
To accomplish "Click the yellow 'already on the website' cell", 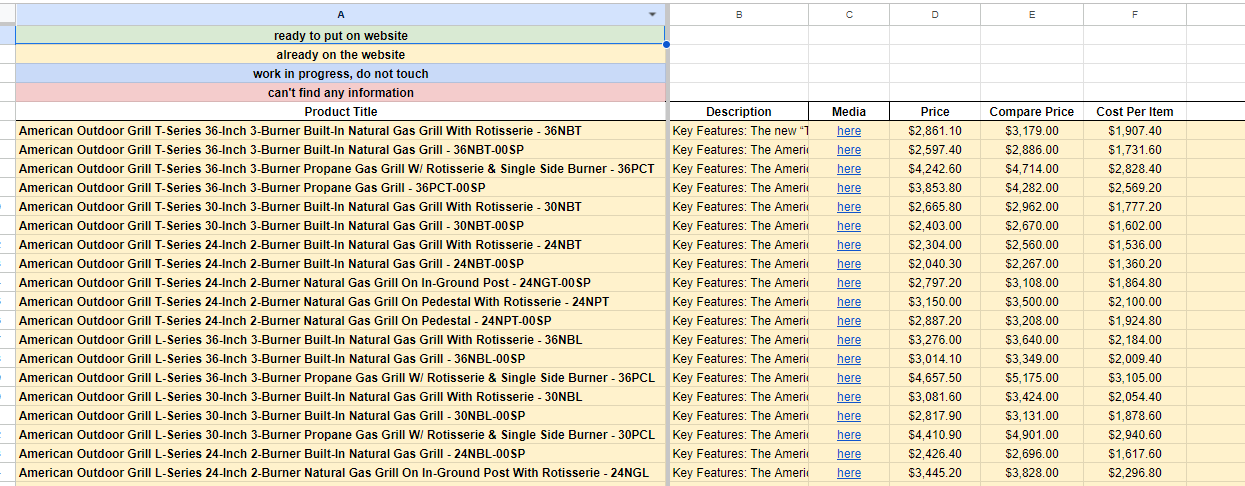I will tap(341, 55).
